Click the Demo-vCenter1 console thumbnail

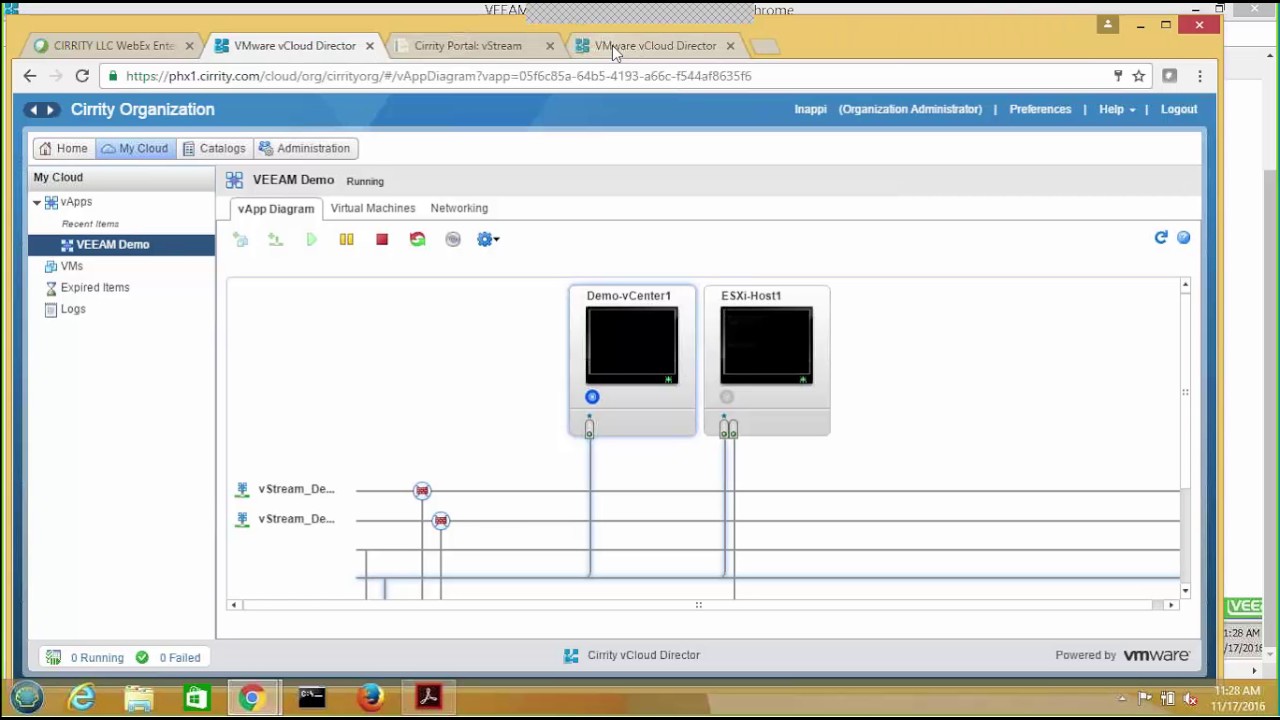pos(632,346)
